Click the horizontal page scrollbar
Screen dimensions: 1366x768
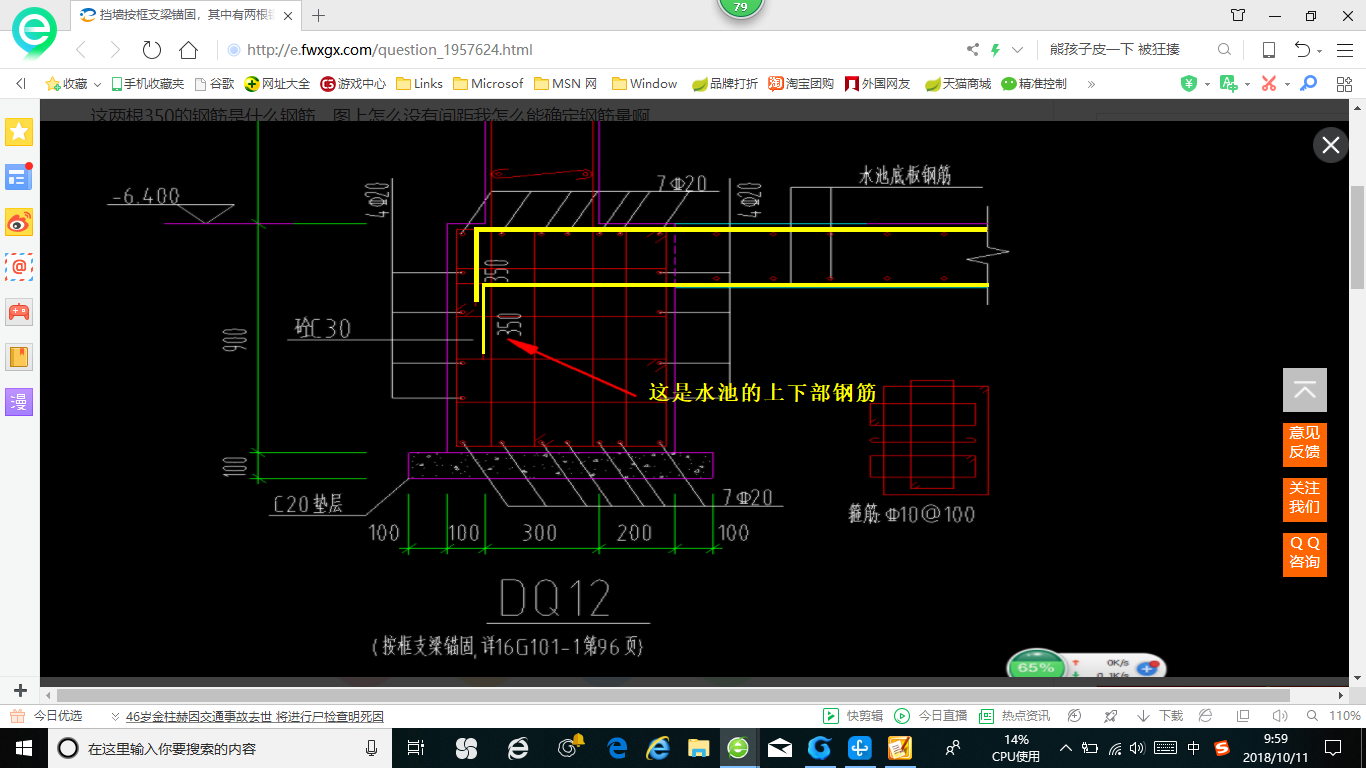[x=673, y=695]
